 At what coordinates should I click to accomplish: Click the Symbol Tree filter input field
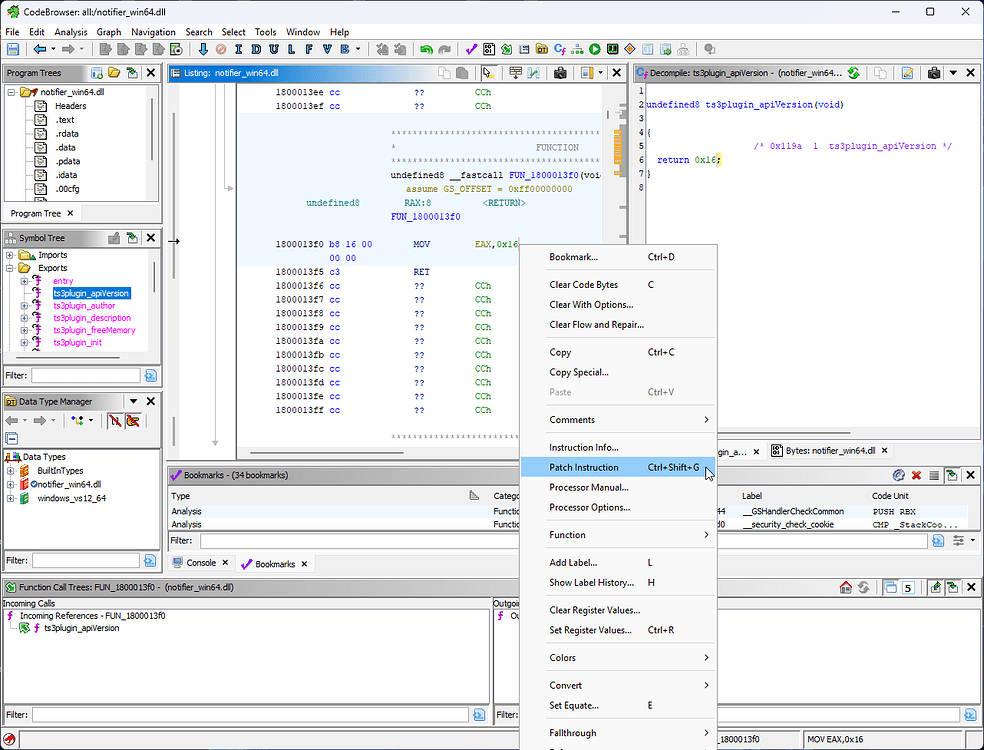coord(85,375)
